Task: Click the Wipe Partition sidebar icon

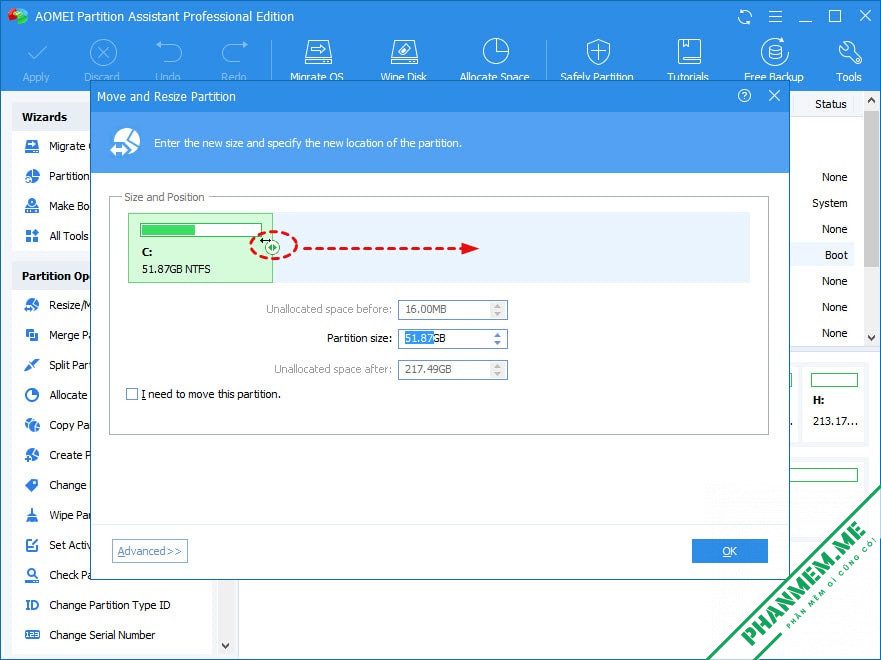Action: tap(32, 515)
